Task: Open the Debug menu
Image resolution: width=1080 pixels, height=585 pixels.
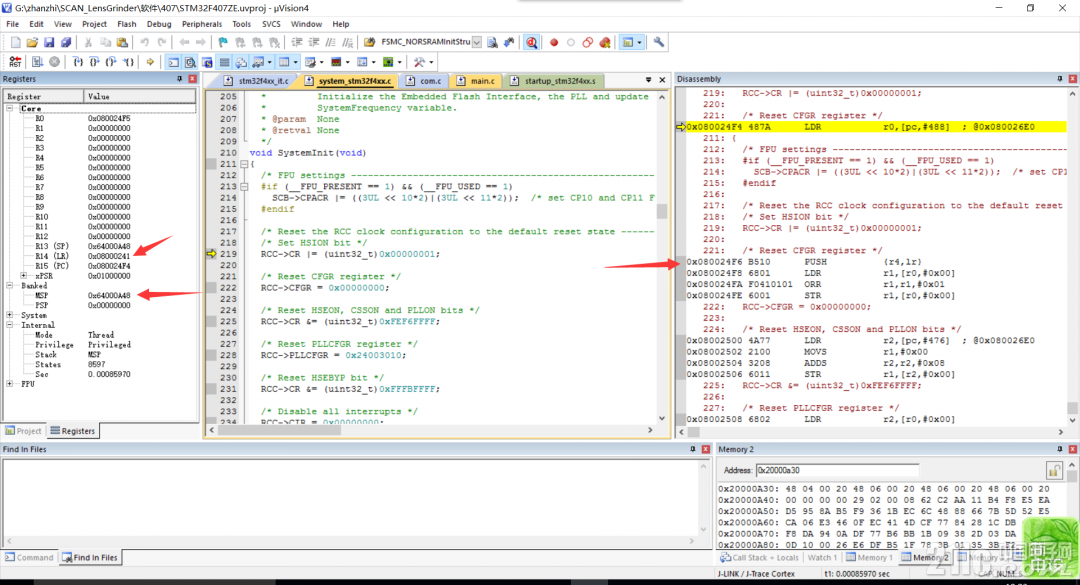Action: 159,24
